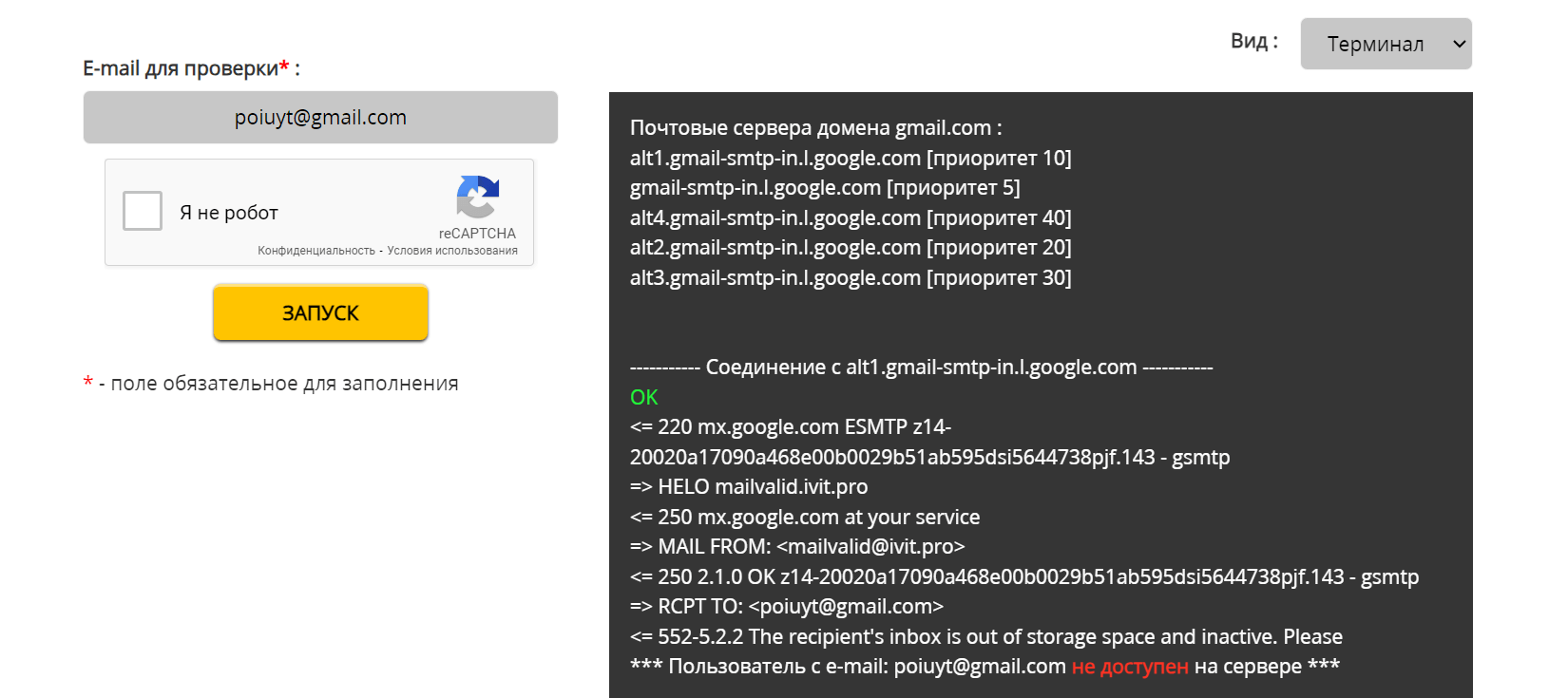Click the 'Я не робот' label text
This screenshot has width=1568, height=698.
coord(229,213)
